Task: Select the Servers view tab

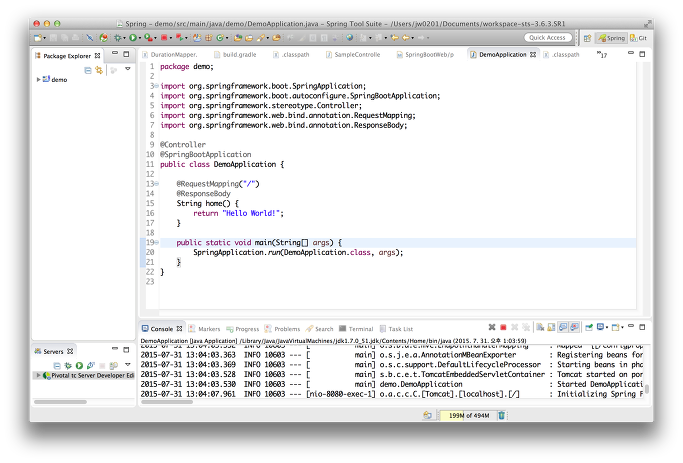Action: pos(54,351)
